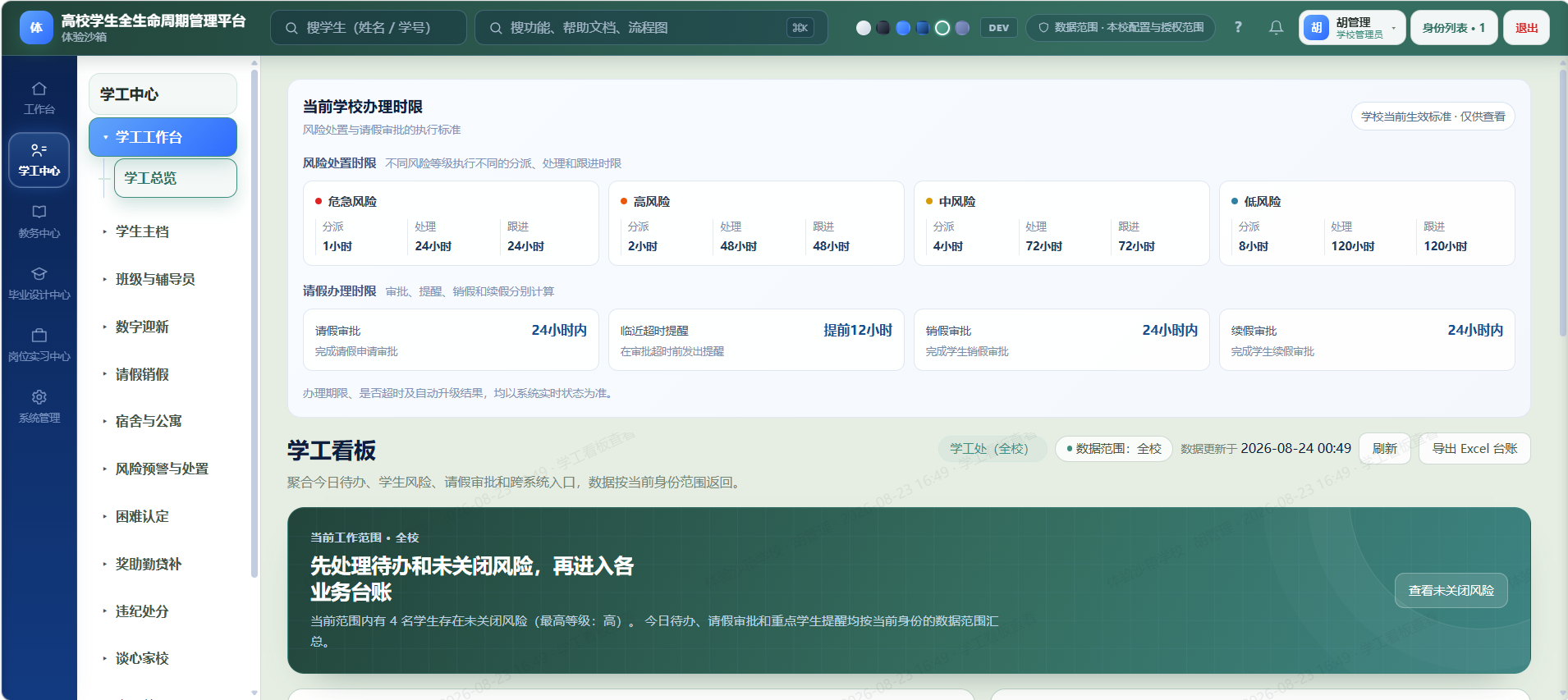Click the 学工看板 heading
The image size is (1568, 700).
click(332, 451)
